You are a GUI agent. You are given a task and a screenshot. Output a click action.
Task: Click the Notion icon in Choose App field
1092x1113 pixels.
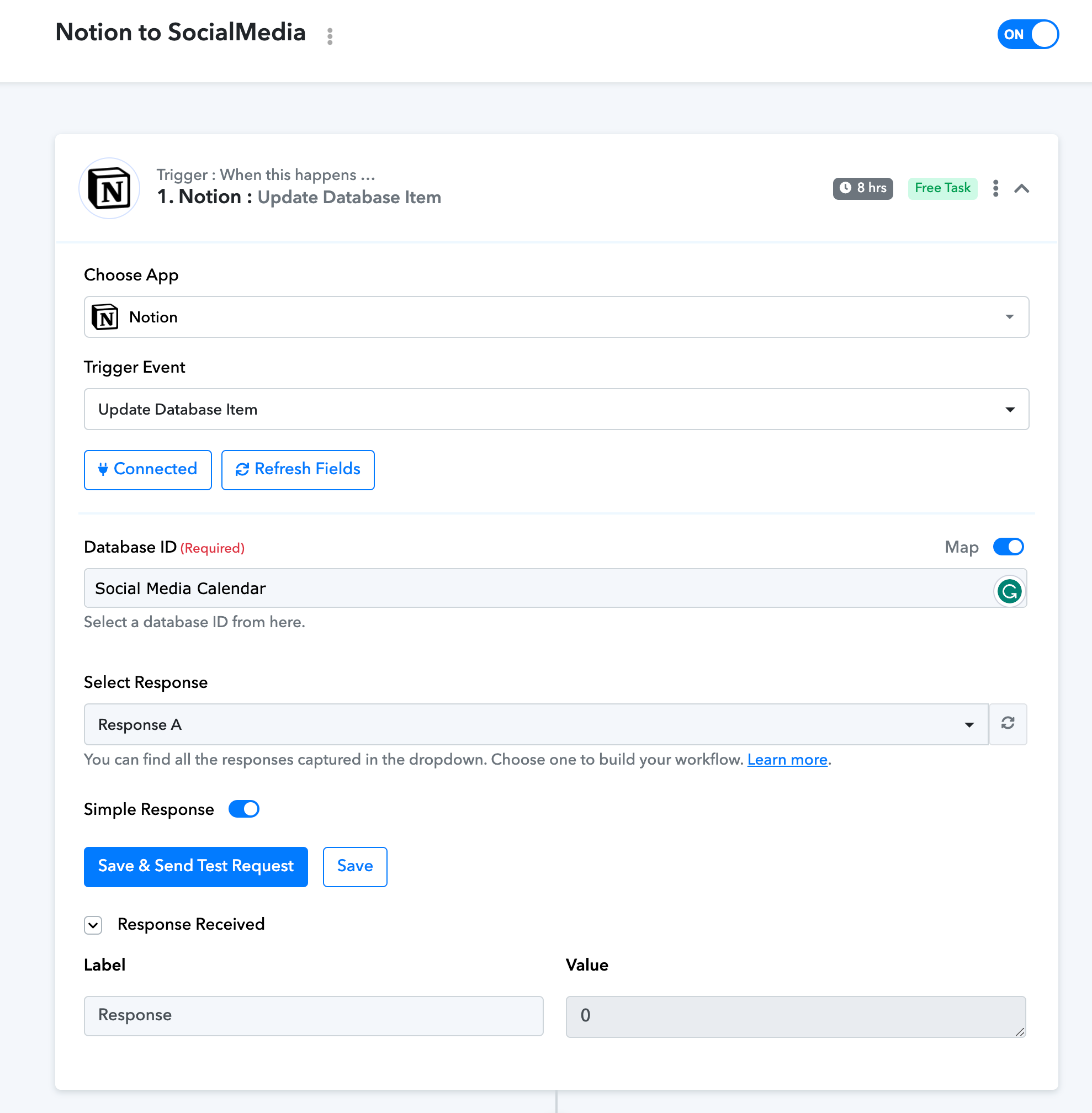tap(105, 317)
